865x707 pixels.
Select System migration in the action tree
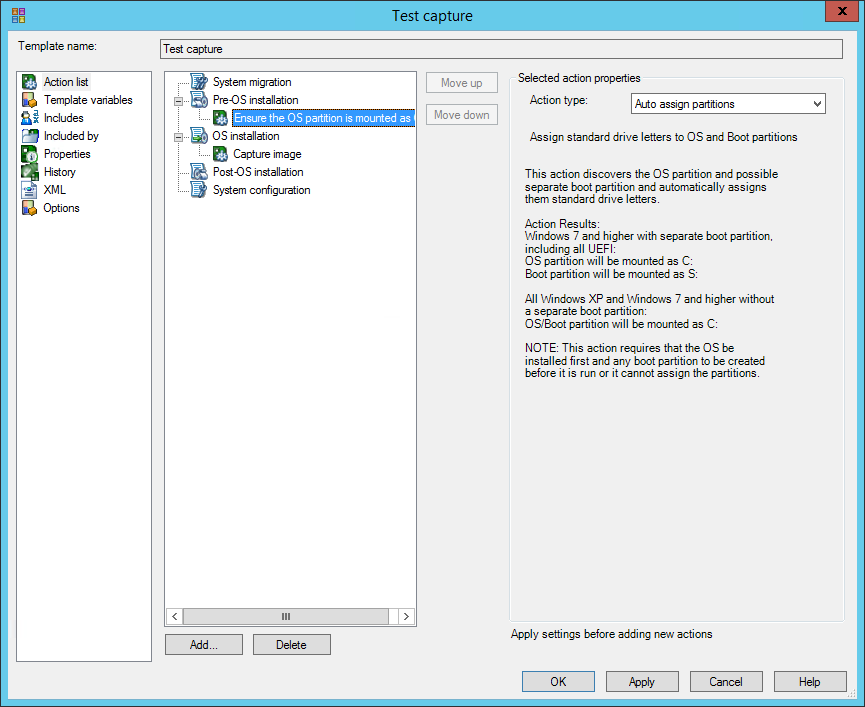[252, 82]
